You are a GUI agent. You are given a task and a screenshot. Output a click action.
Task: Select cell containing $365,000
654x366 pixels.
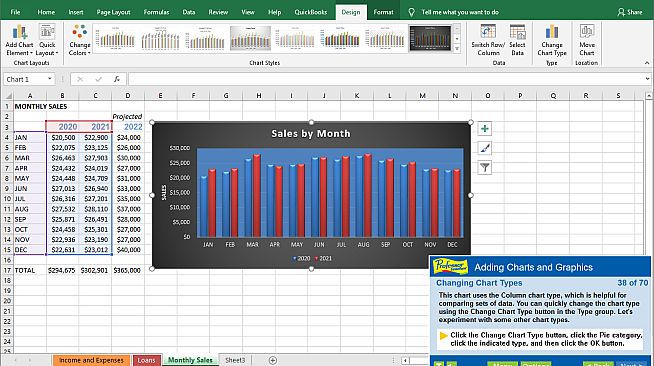(128, 270)
